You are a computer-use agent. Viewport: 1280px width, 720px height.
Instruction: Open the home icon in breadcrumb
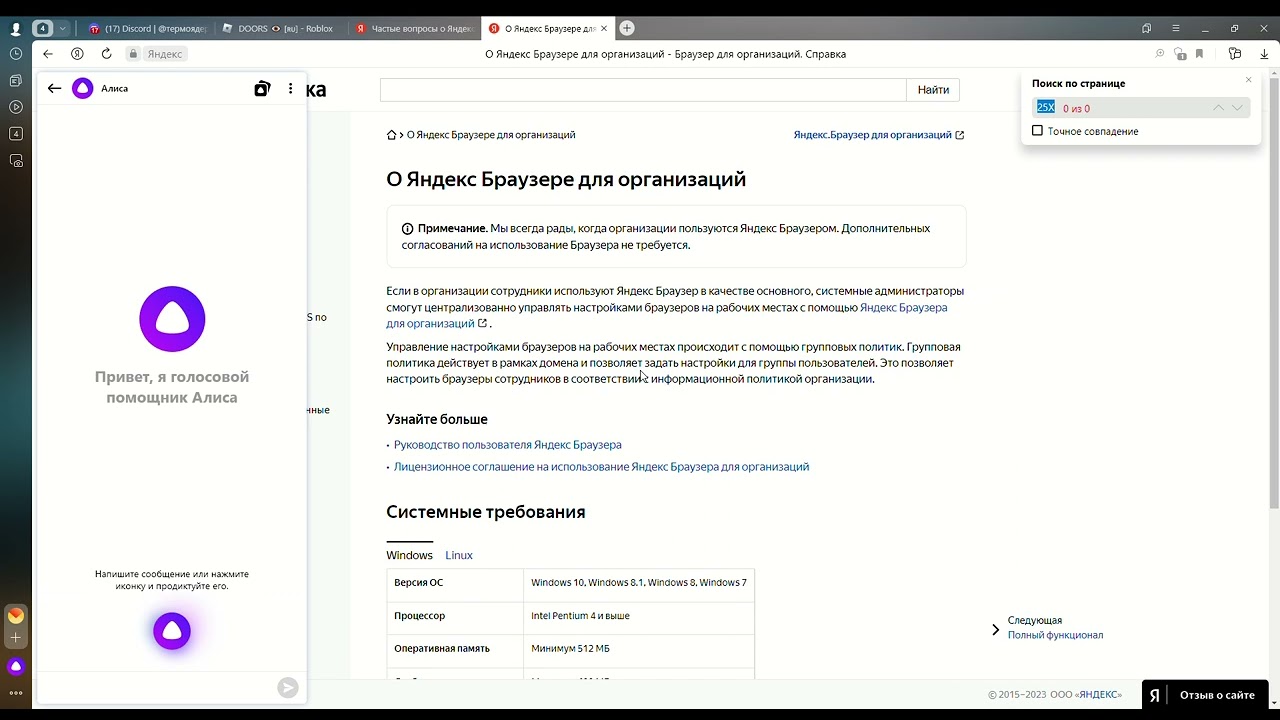point(392,135)
